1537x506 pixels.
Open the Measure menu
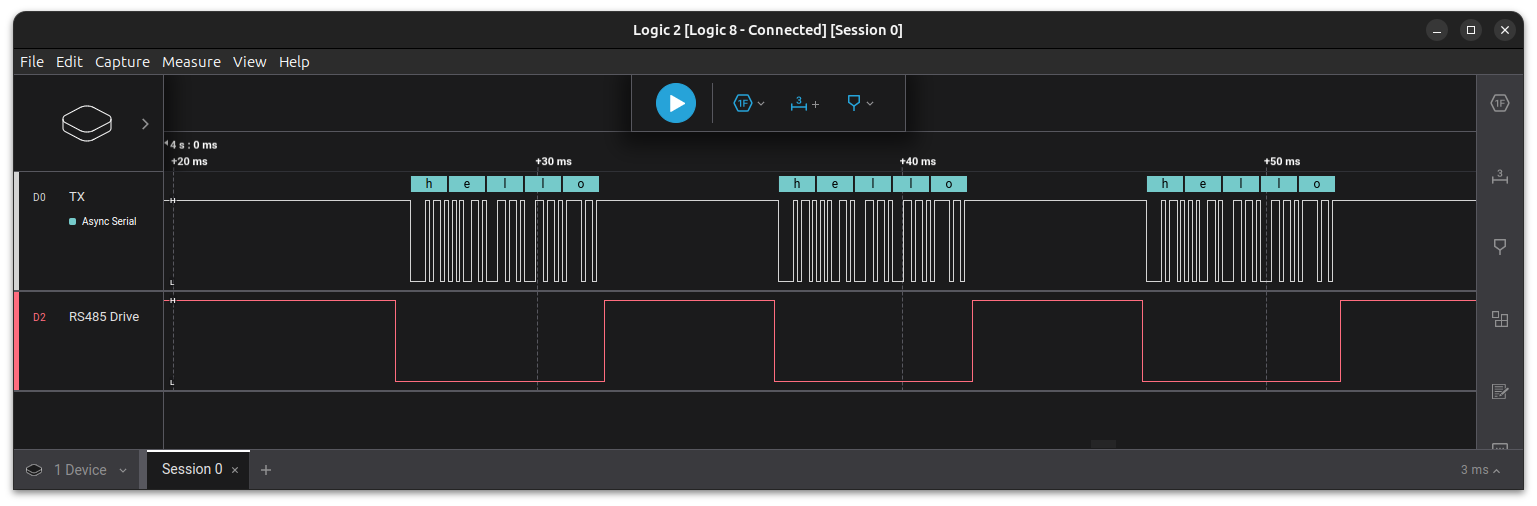tap(191, 62)
